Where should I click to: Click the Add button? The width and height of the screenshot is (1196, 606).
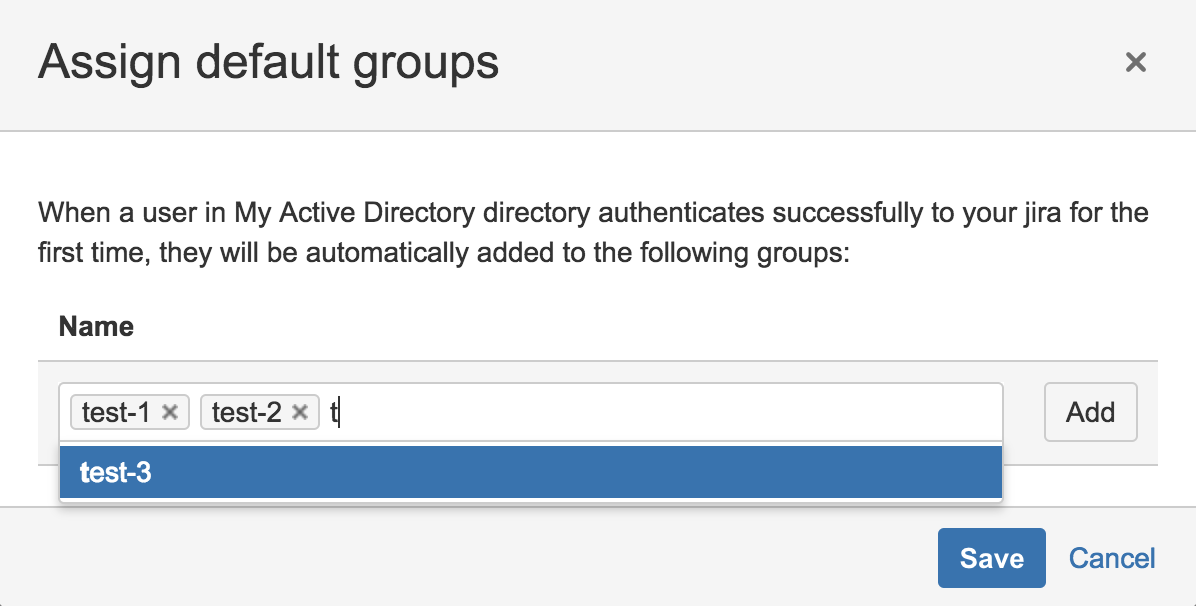click(1090, 411)
